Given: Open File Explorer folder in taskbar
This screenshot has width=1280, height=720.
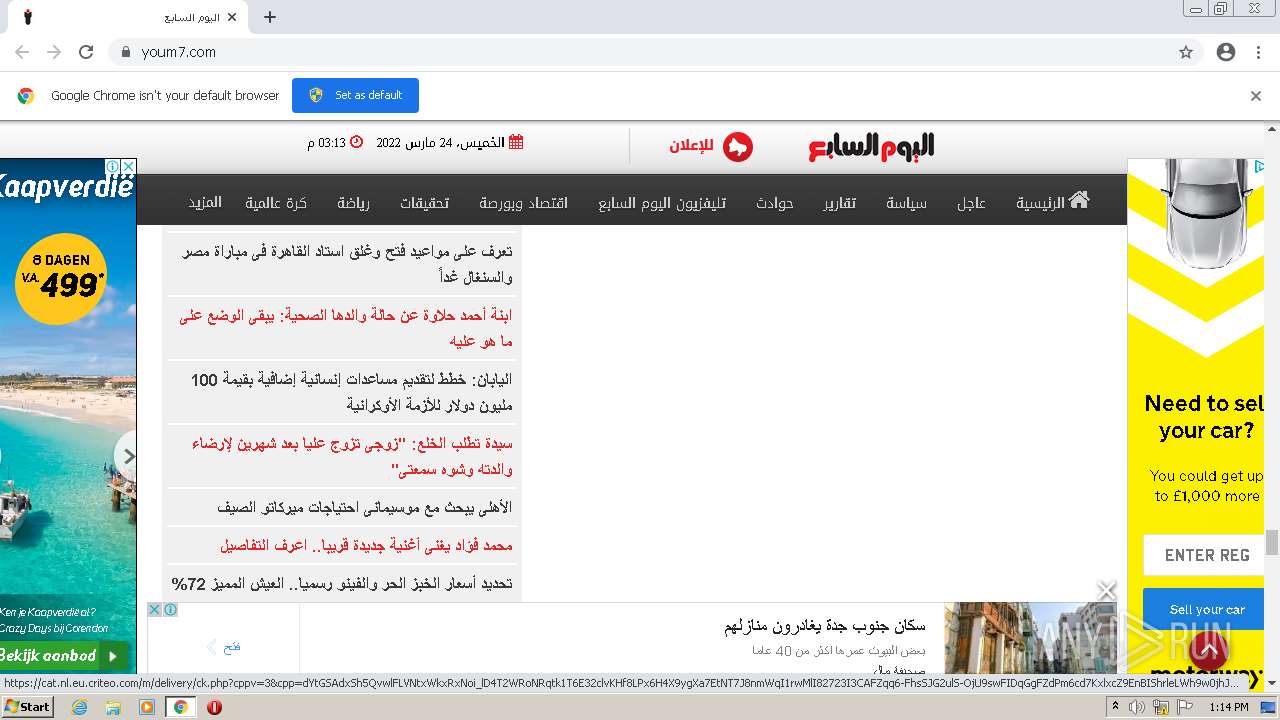Looking at the screenshot, I should click(x=113, y=707).
